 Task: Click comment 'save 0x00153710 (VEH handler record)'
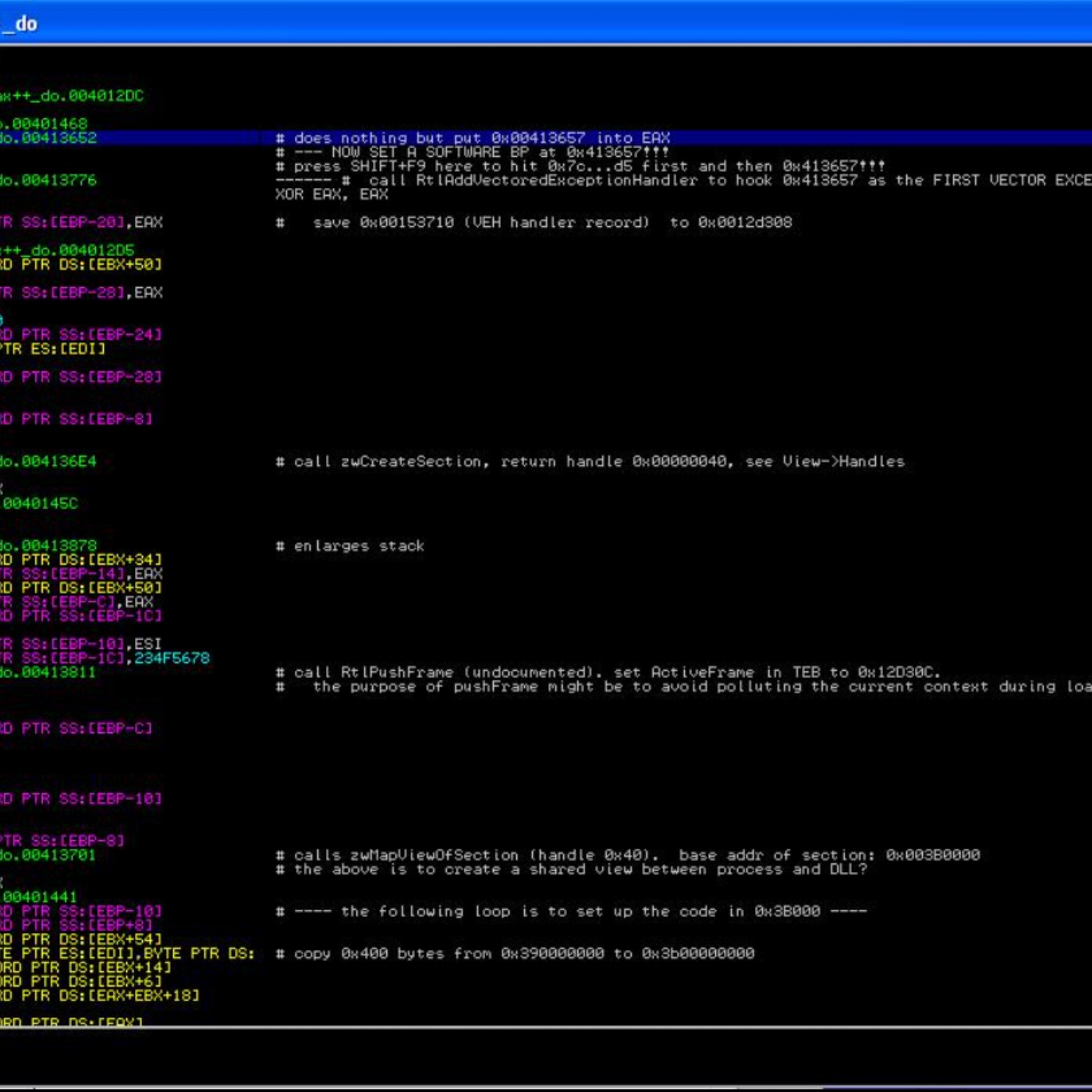(480, 222)
